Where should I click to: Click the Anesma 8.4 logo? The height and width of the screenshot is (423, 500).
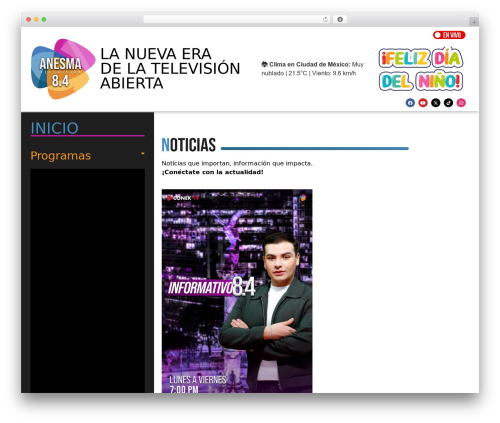[x=63, y=69]
